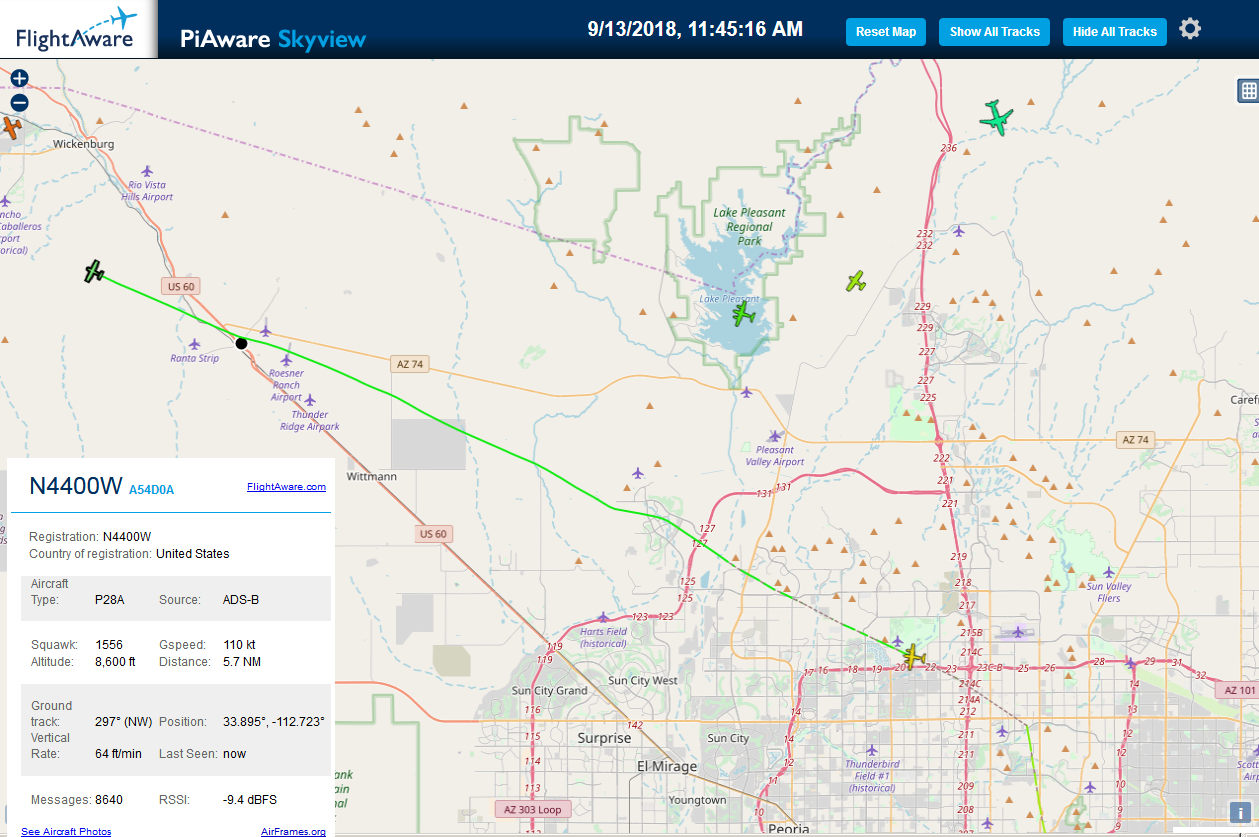The image size is (1259, 837).
Task: Click the Harts Field historical airport marker
Action: (603, 617)
